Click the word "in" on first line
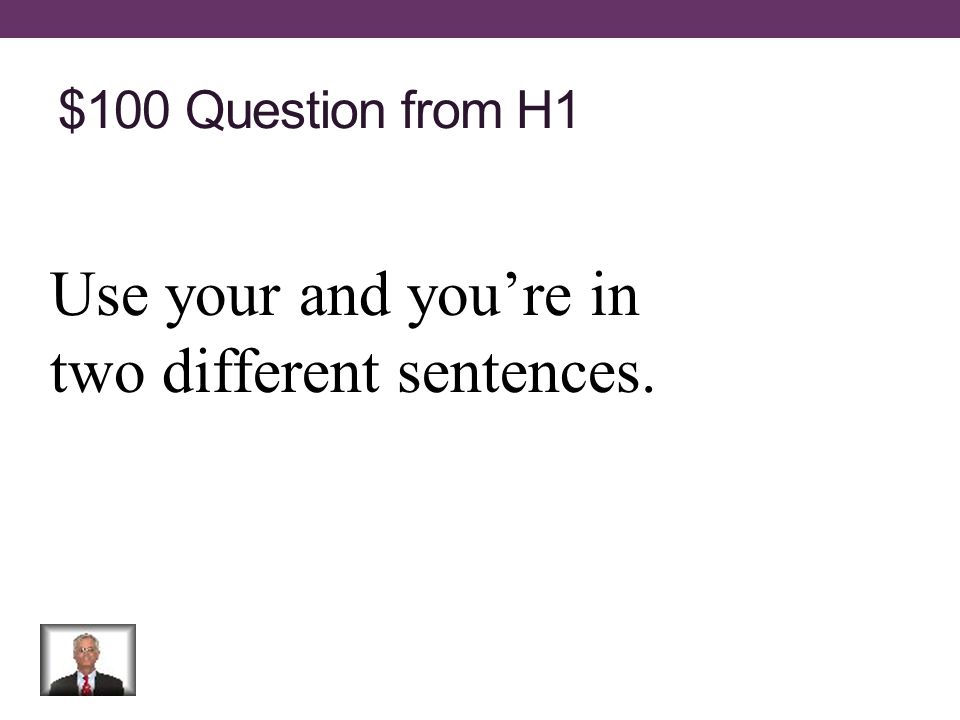960x720 pixels. pyautogui.click(x=615, y=295)
